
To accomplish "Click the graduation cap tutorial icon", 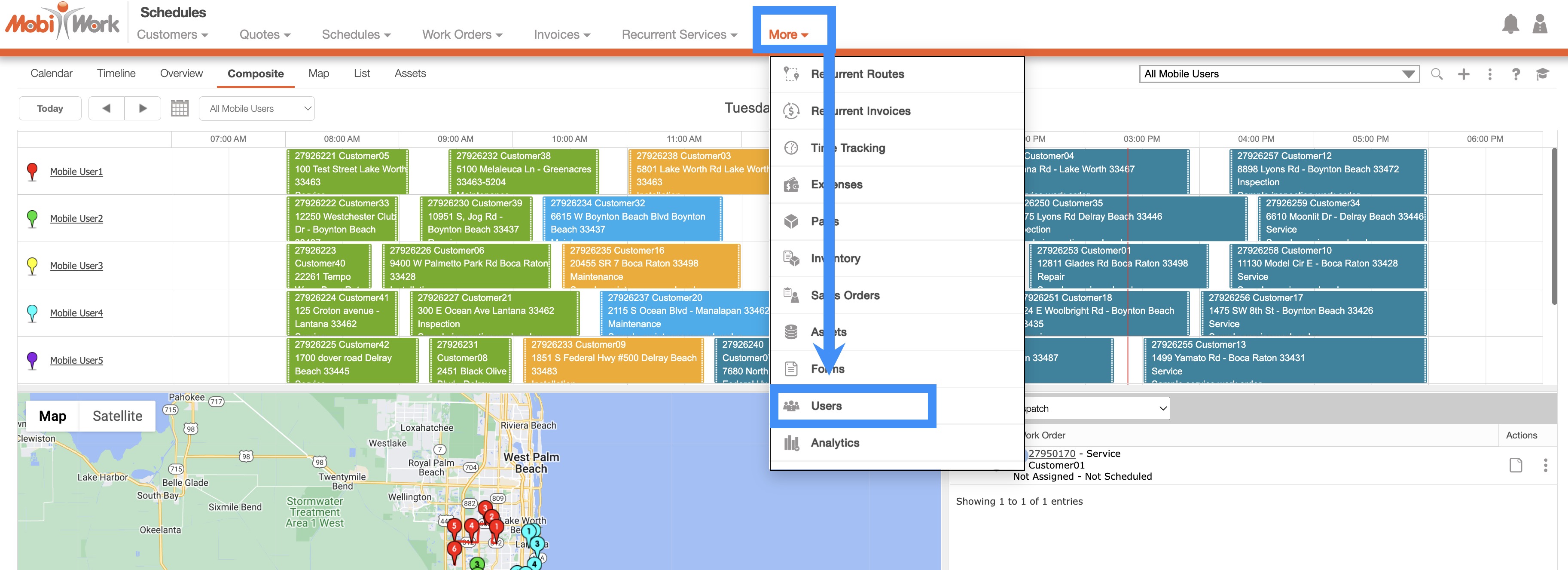I will 1542,74.
